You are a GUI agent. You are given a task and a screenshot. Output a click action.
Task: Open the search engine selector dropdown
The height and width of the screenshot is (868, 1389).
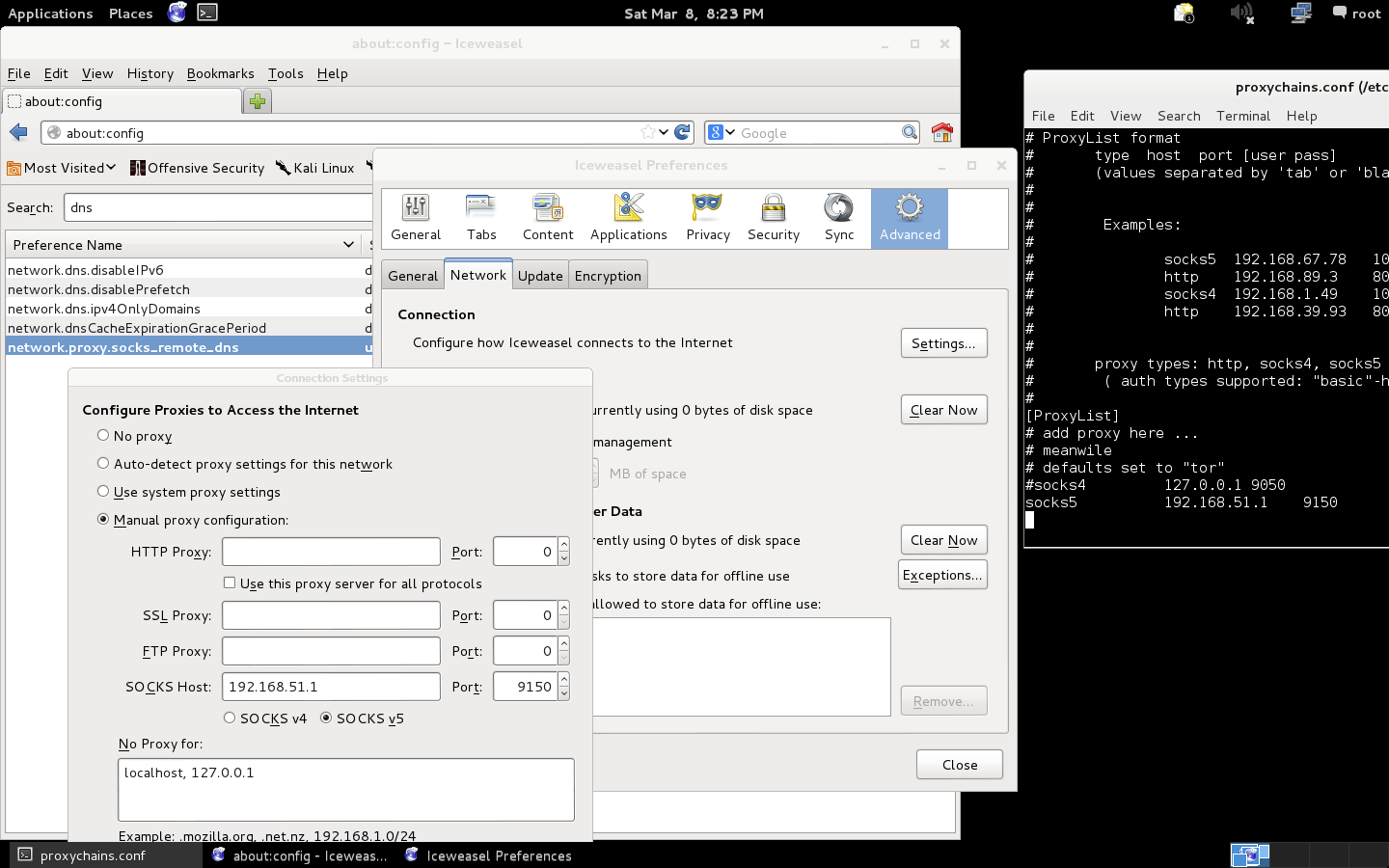tap(722, 132)
